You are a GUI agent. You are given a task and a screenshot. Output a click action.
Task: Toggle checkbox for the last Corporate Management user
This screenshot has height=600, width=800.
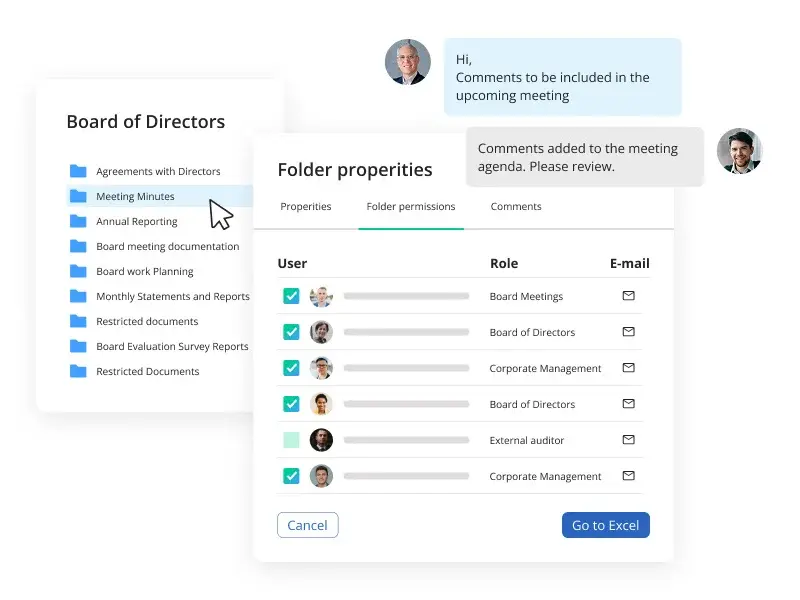291,476
